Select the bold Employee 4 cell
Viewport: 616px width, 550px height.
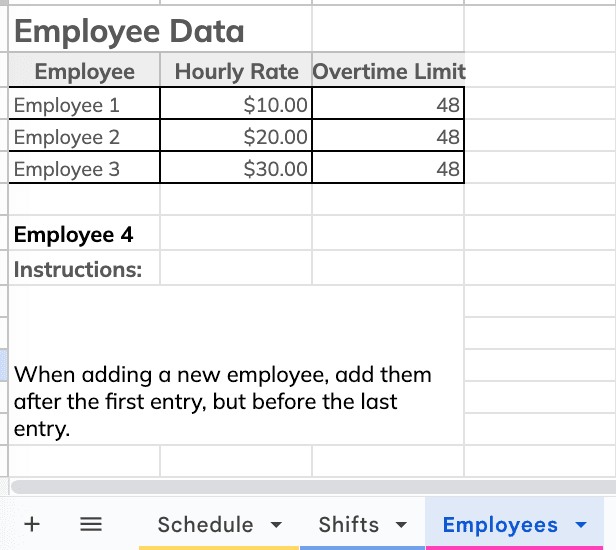84,233
